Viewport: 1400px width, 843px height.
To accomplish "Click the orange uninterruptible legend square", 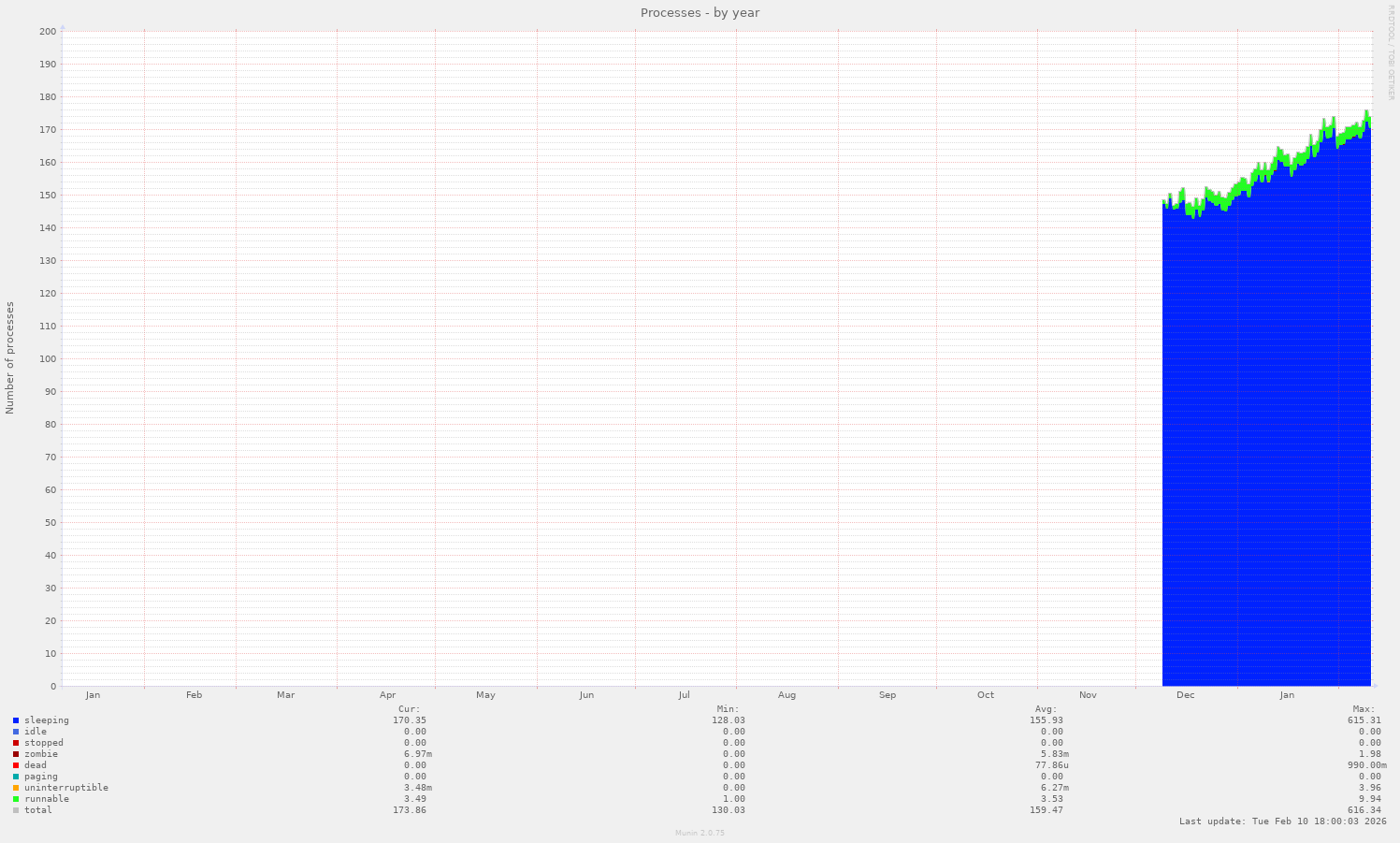I will pyautogui.click(x=16, y=788).
